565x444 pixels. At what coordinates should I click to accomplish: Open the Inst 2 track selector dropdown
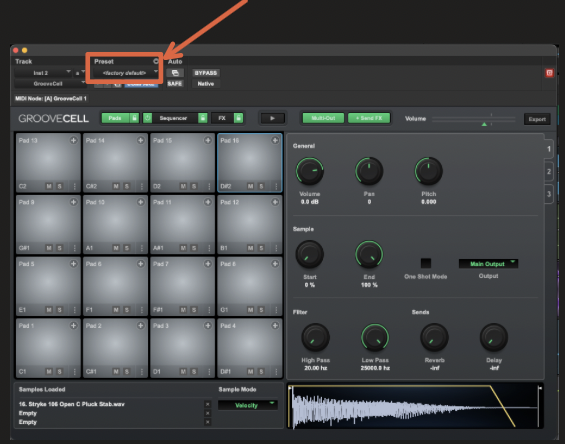[x=43, y=73]
